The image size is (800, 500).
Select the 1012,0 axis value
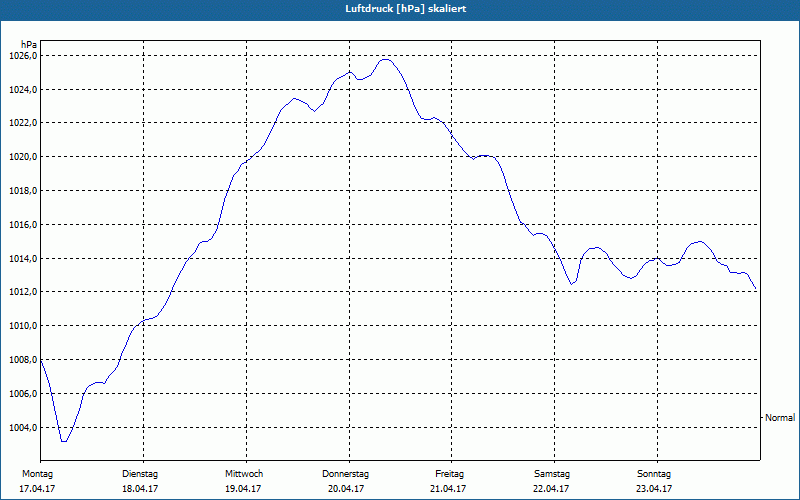pyautogui.click(x=23, y=292)
